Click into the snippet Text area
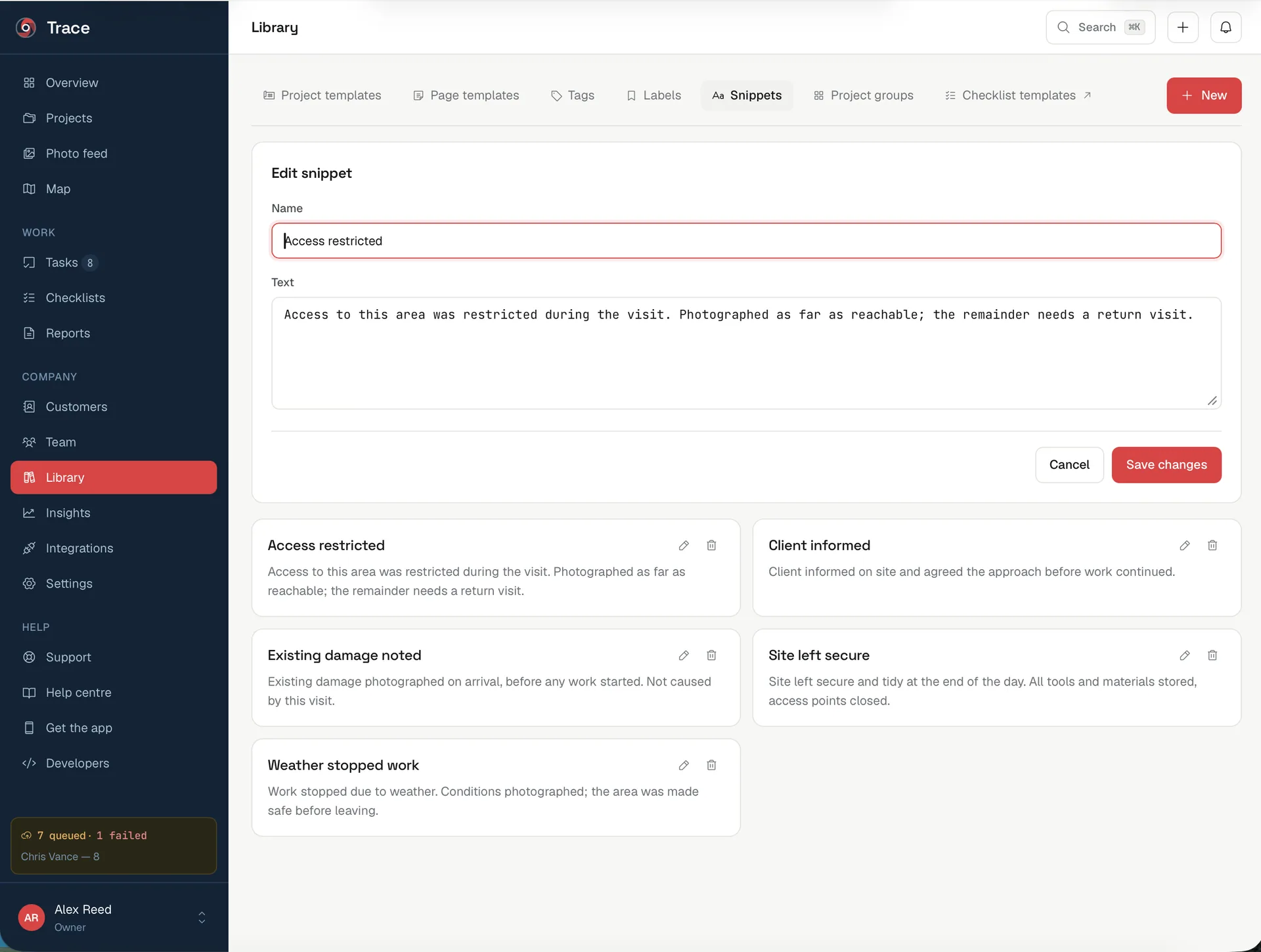The width and height of the screenshot is (1261, 952). tap(746, 353)
